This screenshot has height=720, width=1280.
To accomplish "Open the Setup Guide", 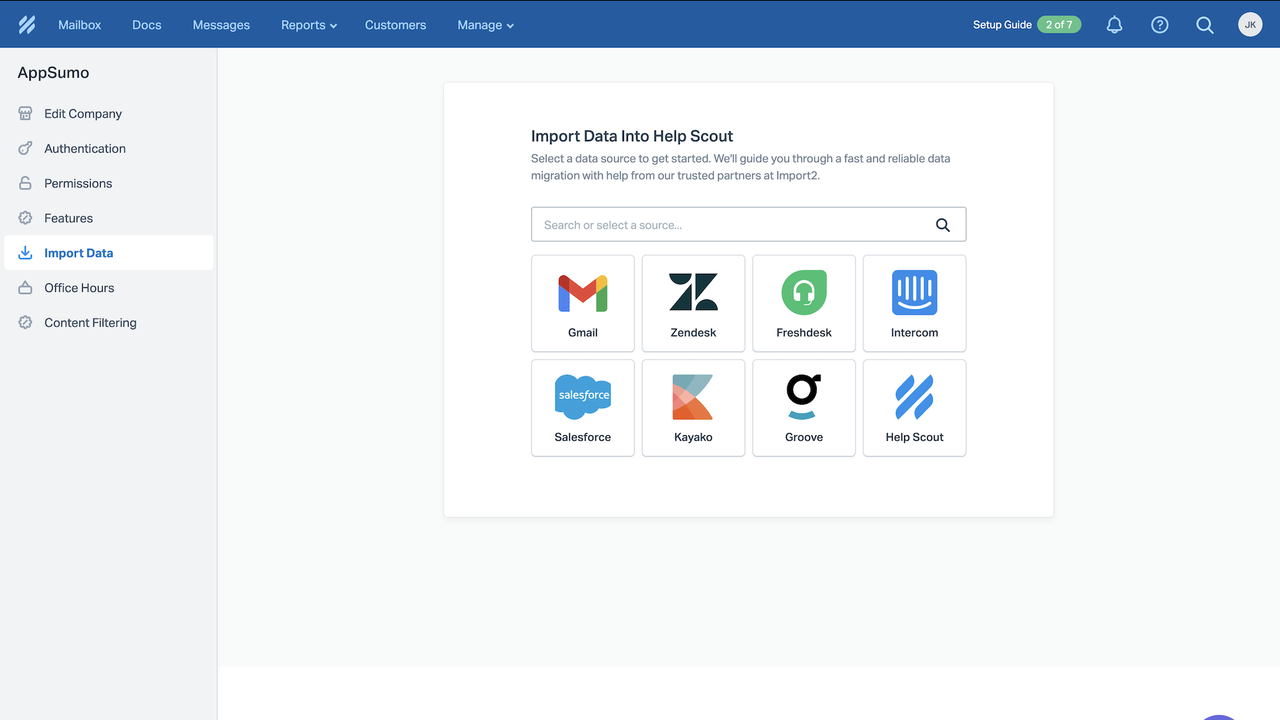I will [1002, 24].
